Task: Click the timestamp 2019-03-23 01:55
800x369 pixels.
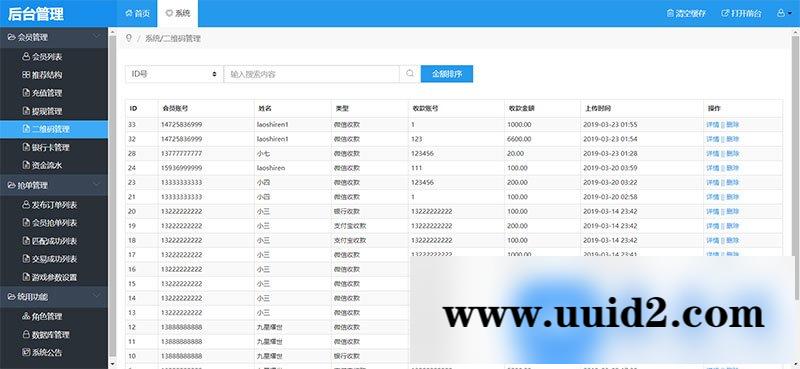Action: tap(610, 125)
